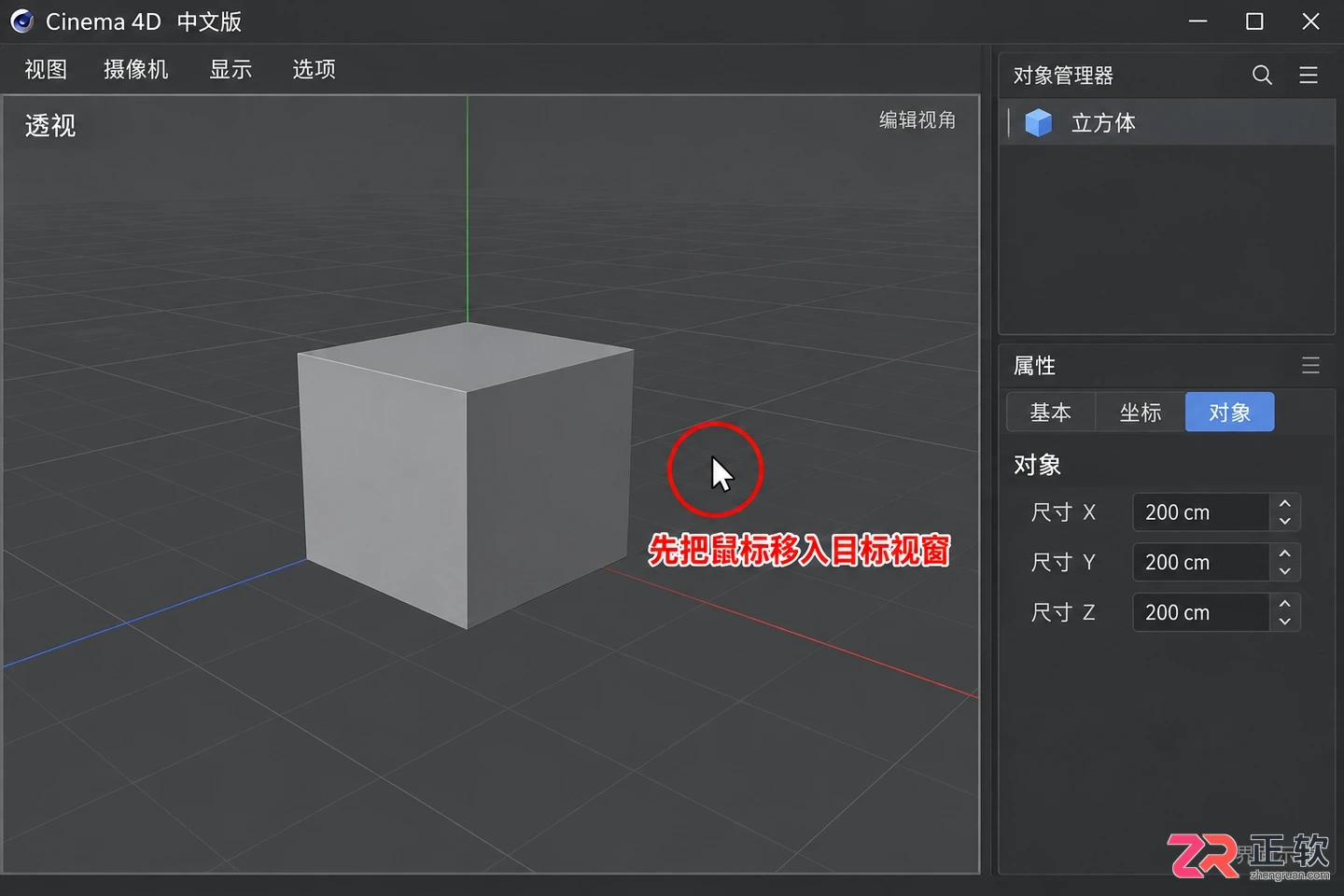Decrease 尺寸 X with the down arrow
Image resolution: width=1344 pixels, height=896 pixels.
1285,522
